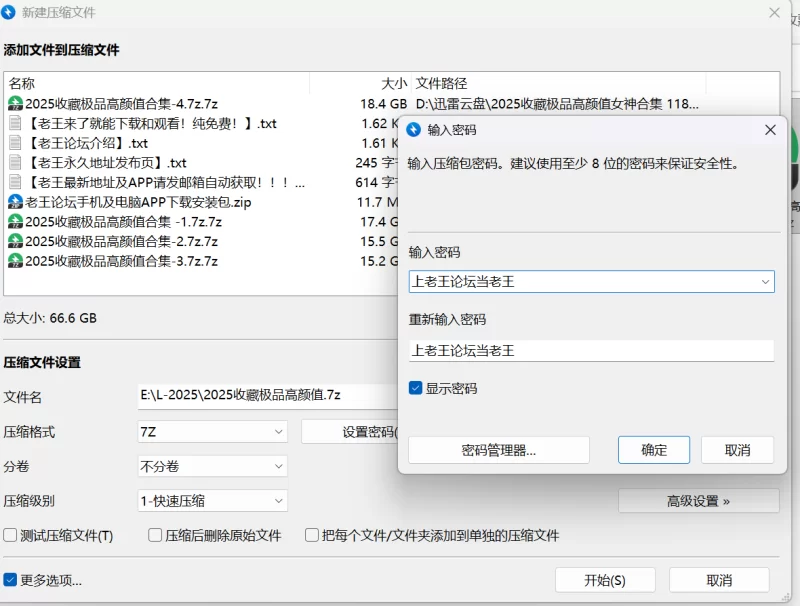This screenshot has height=606, width=800.
Task: Toggle 显示密码 checkbox
Action: pyautogui.click(x=416, y=388)
